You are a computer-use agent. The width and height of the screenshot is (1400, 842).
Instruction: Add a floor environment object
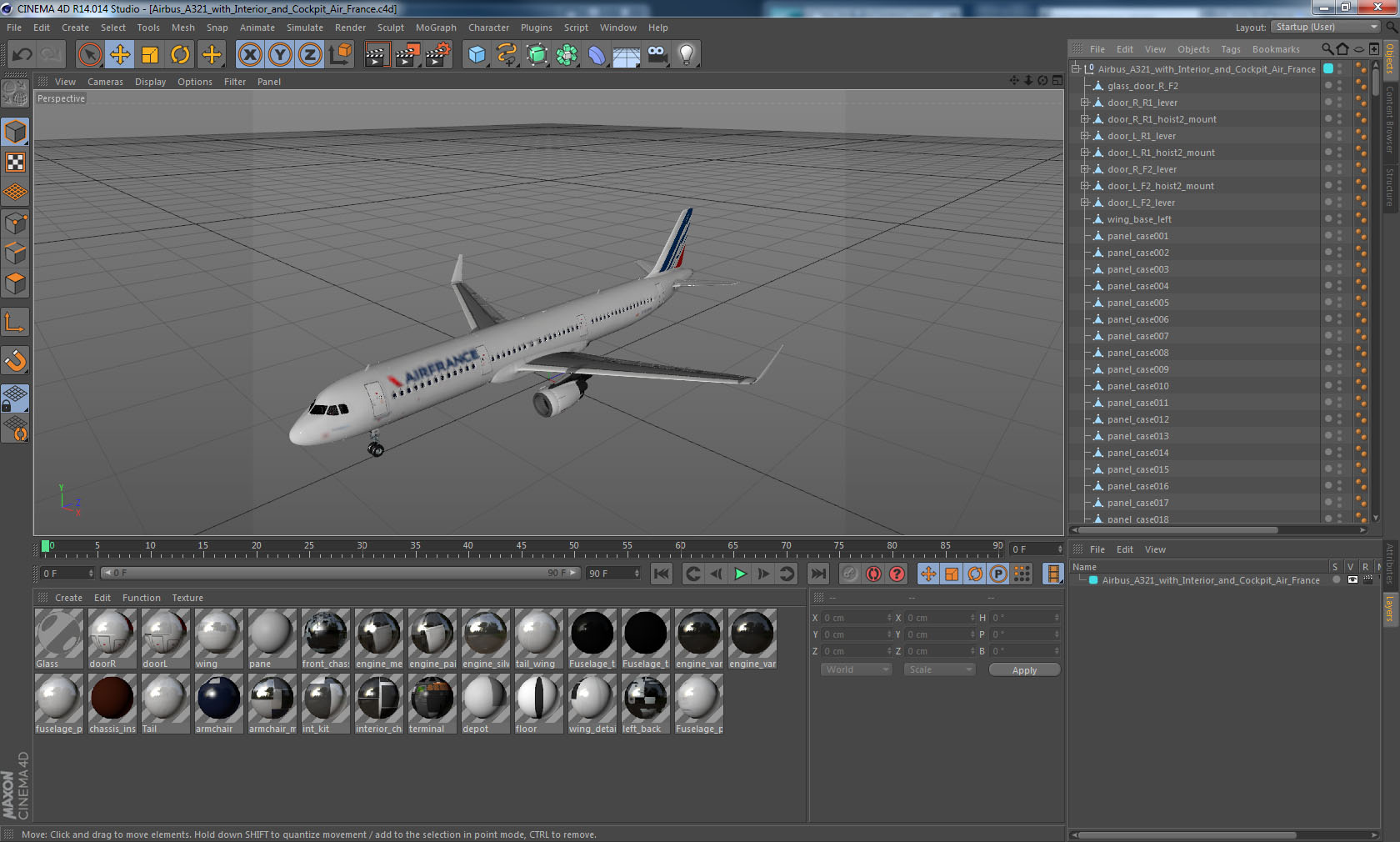point(627,55)
